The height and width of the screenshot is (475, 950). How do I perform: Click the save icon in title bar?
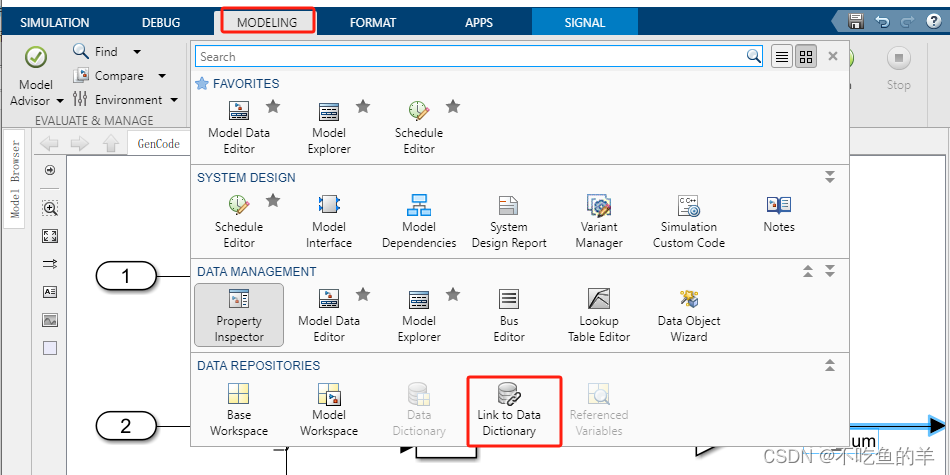[855, 22]
